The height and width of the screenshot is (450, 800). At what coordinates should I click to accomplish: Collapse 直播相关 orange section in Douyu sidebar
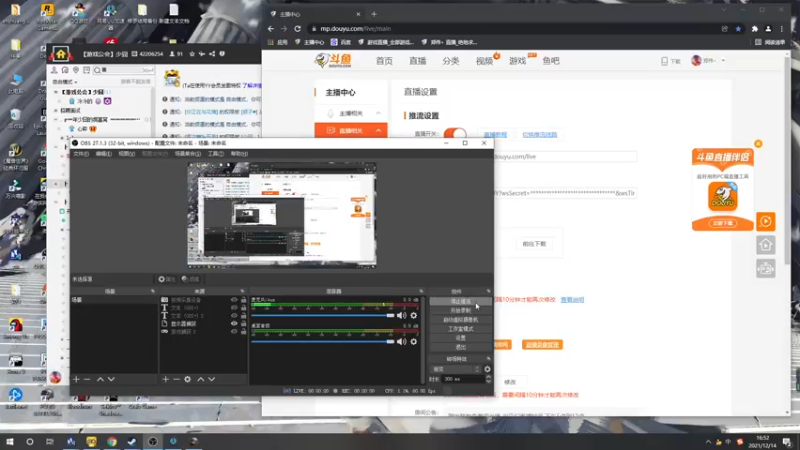[x=378, y=131]
